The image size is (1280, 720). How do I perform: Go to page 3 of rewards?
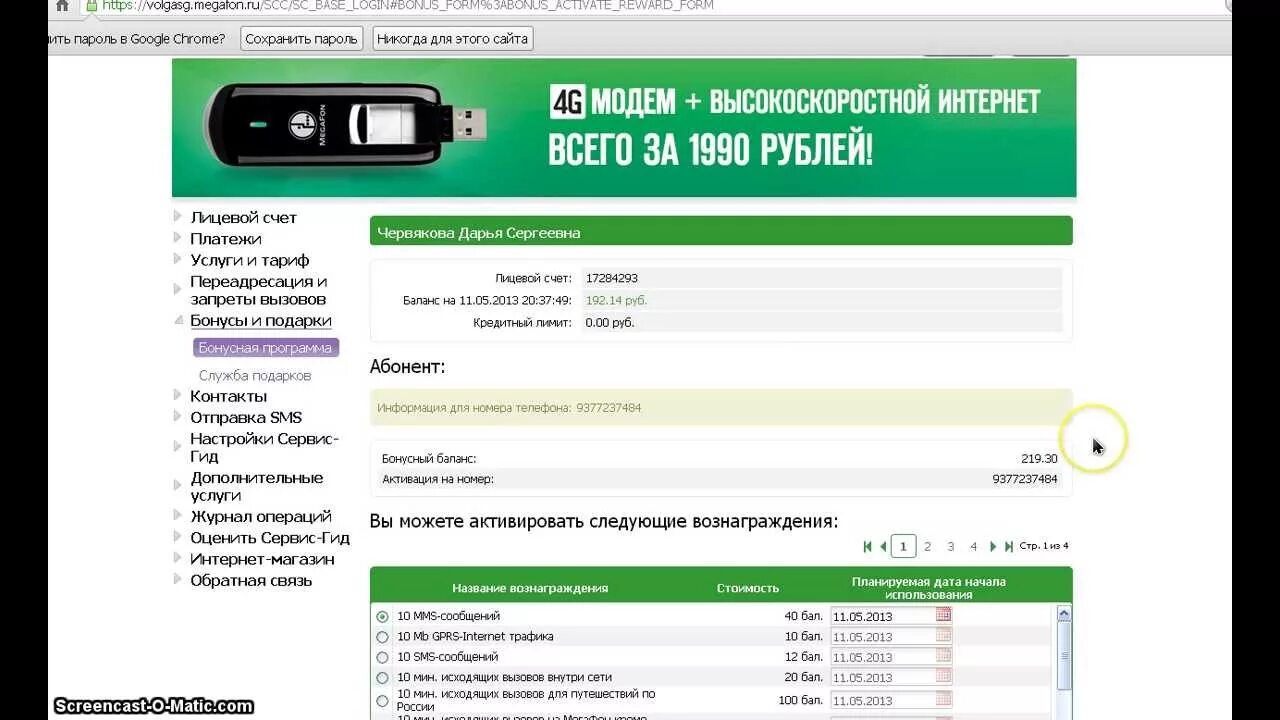950,547
